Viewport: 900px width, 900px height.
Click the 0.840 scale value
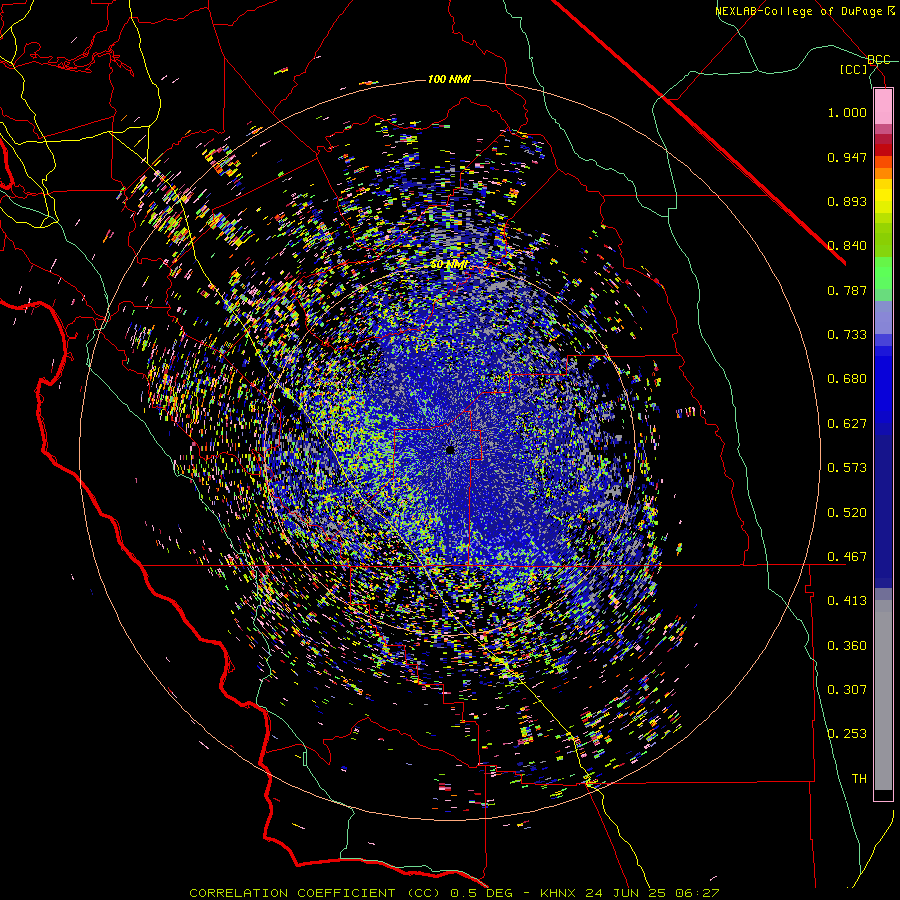tap(847, 246)
